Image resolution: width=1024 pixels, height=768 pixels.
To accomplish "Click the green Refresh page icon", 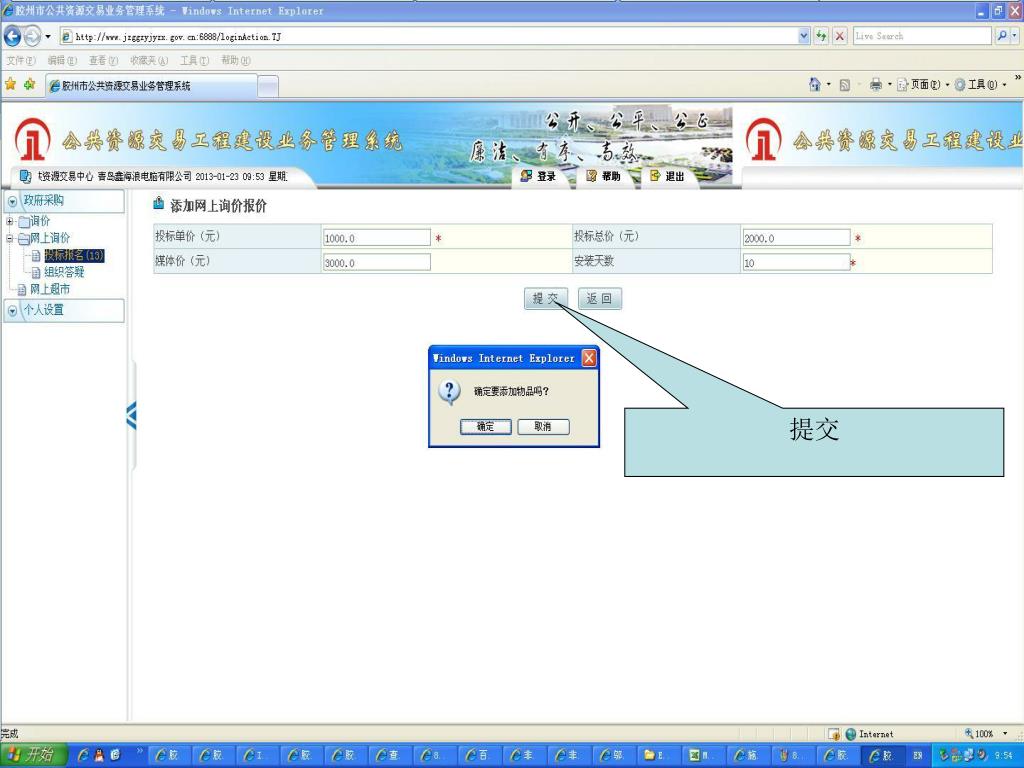I will [x=822, y=37].
